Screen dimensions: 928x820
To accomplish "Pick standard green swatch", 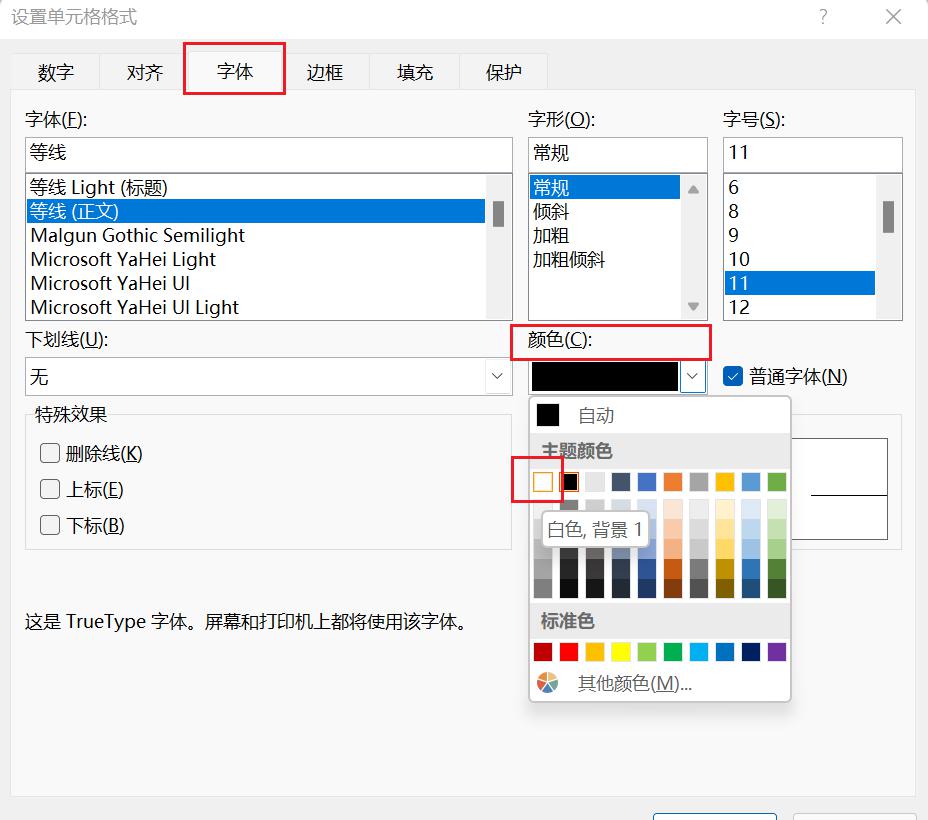I will tap(673, 652).
